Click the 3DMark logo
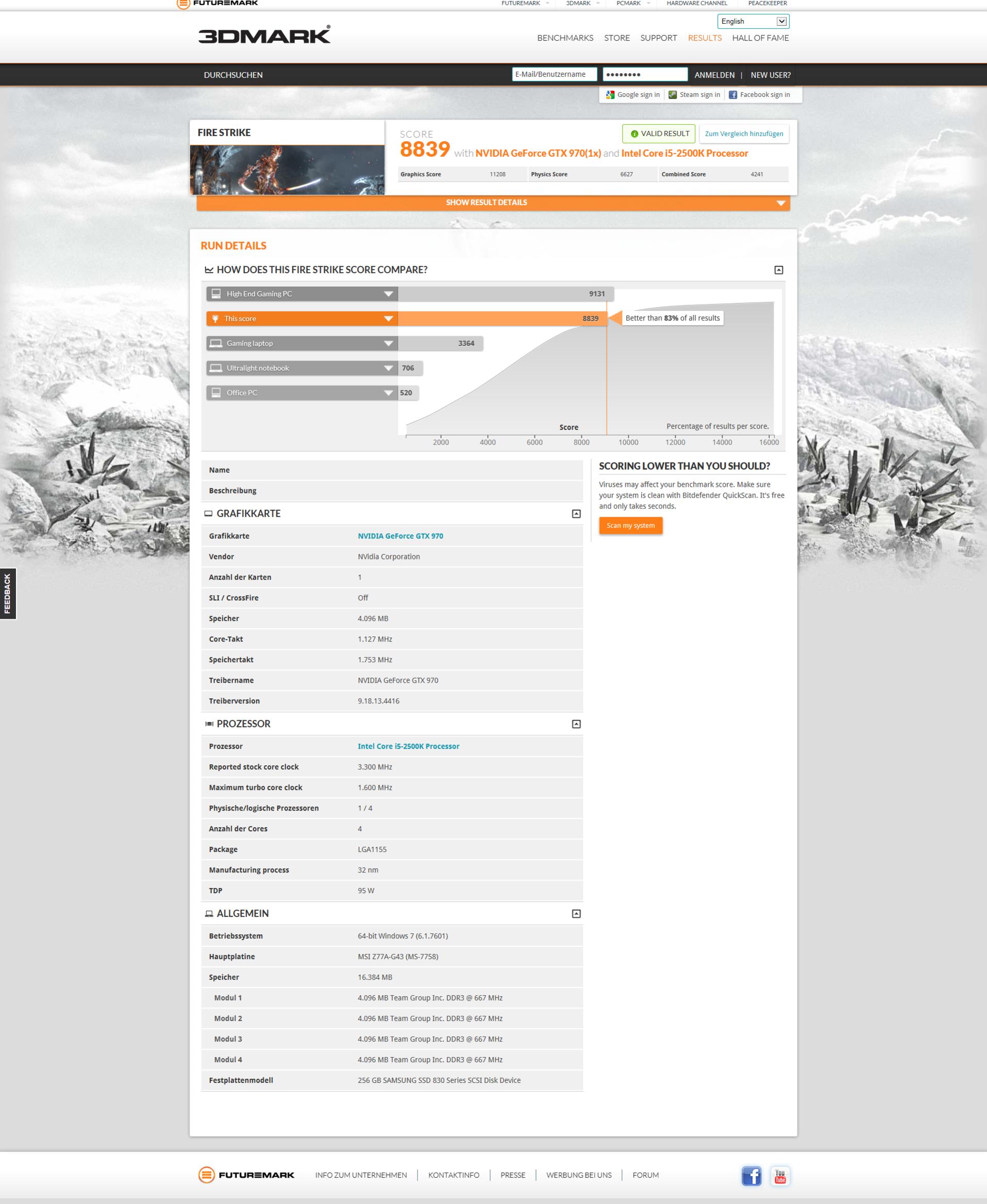Image resolution: width=987 pixels, height=1204 pixels. [264, 35]
